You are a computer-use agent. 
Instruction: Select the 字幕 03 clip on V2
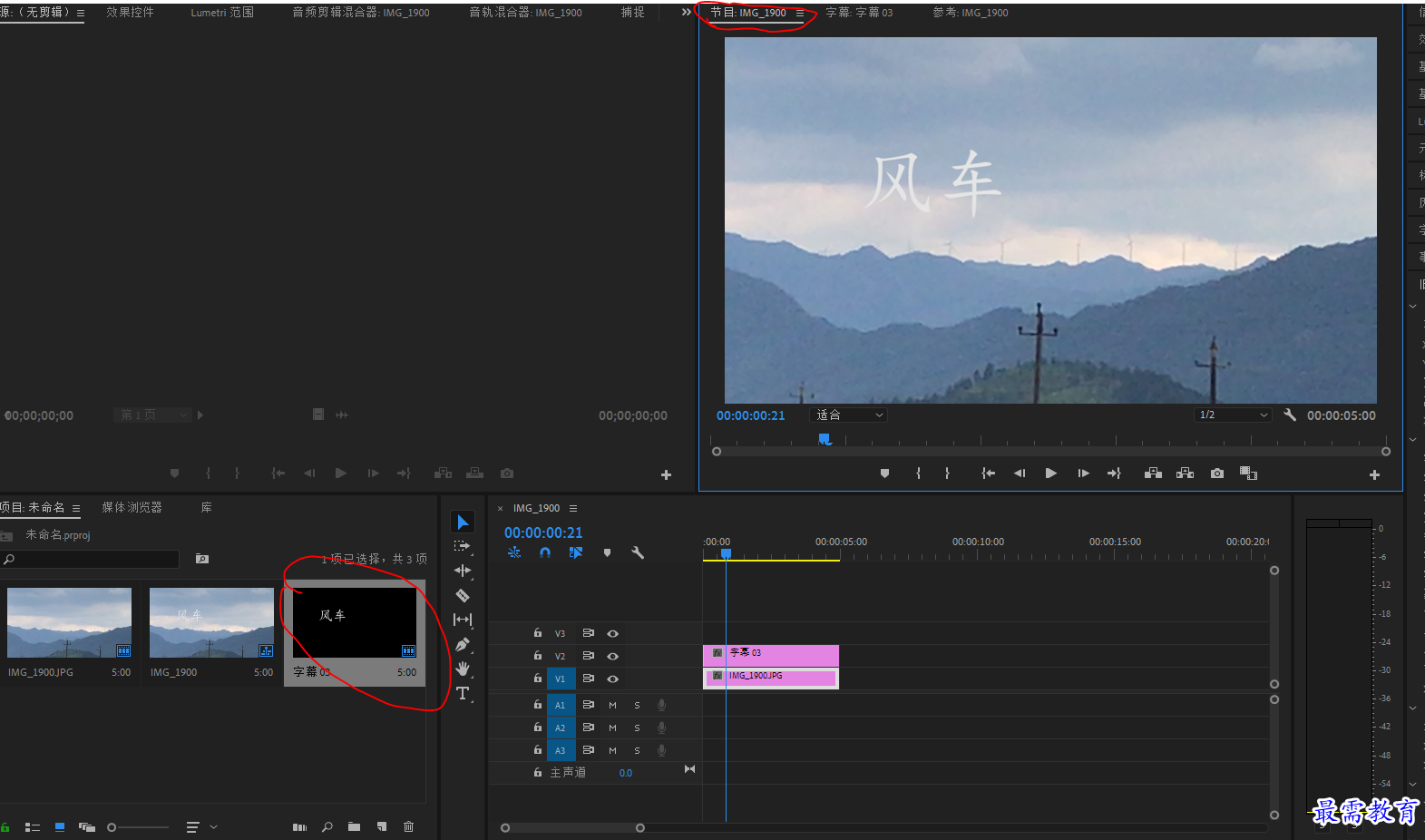771,656
